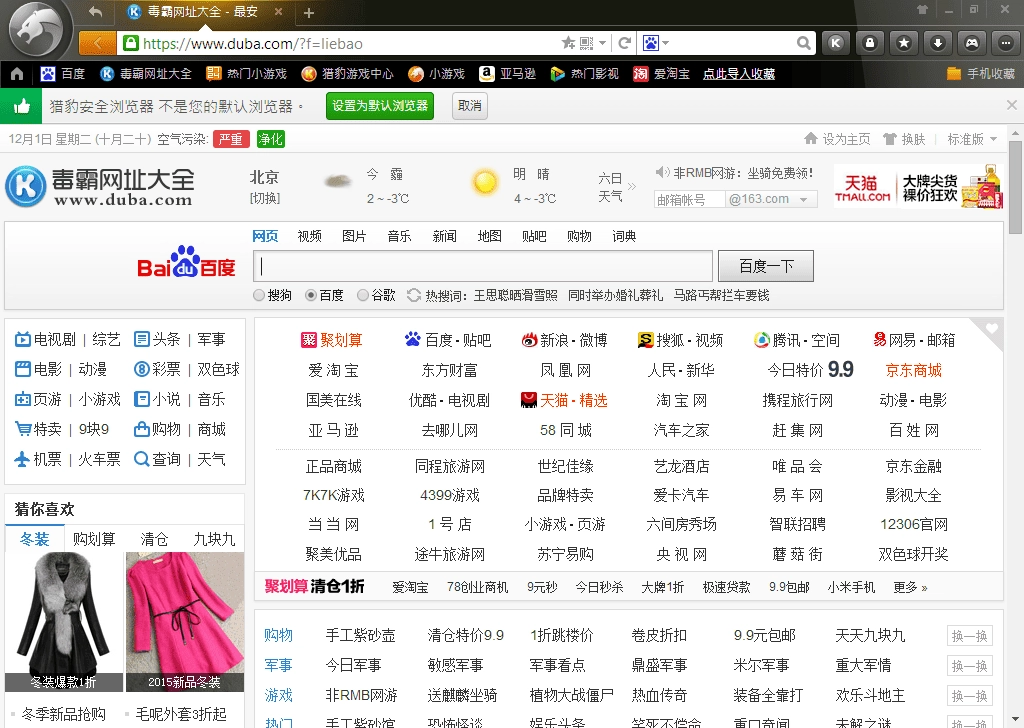
Task: Click the undo closed tab arrow icon
Action: (95, 12)
